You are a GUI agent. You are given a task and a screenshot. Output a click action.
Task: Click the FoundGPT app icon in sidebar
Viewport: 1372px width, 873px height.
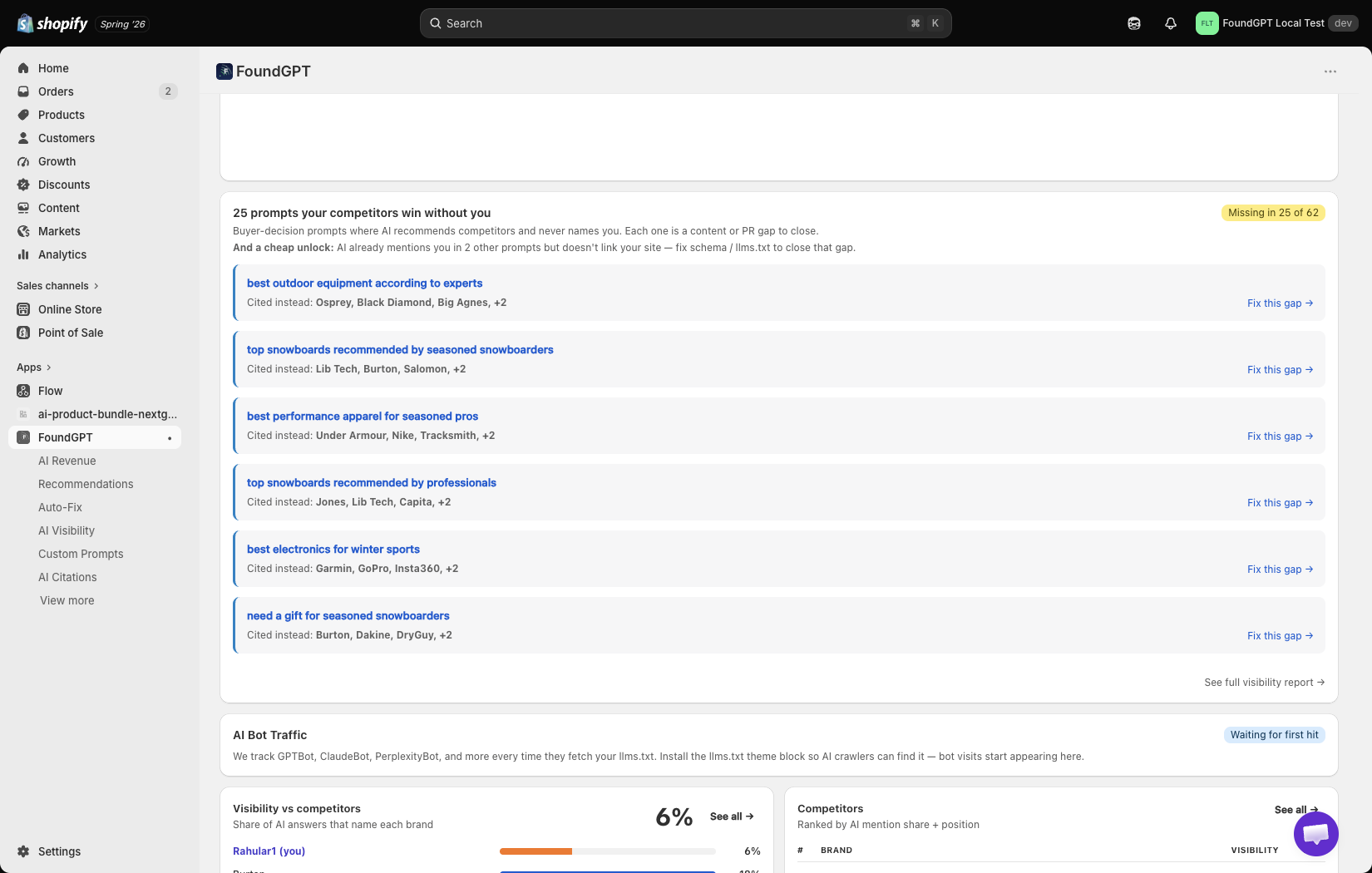point(23,437)
